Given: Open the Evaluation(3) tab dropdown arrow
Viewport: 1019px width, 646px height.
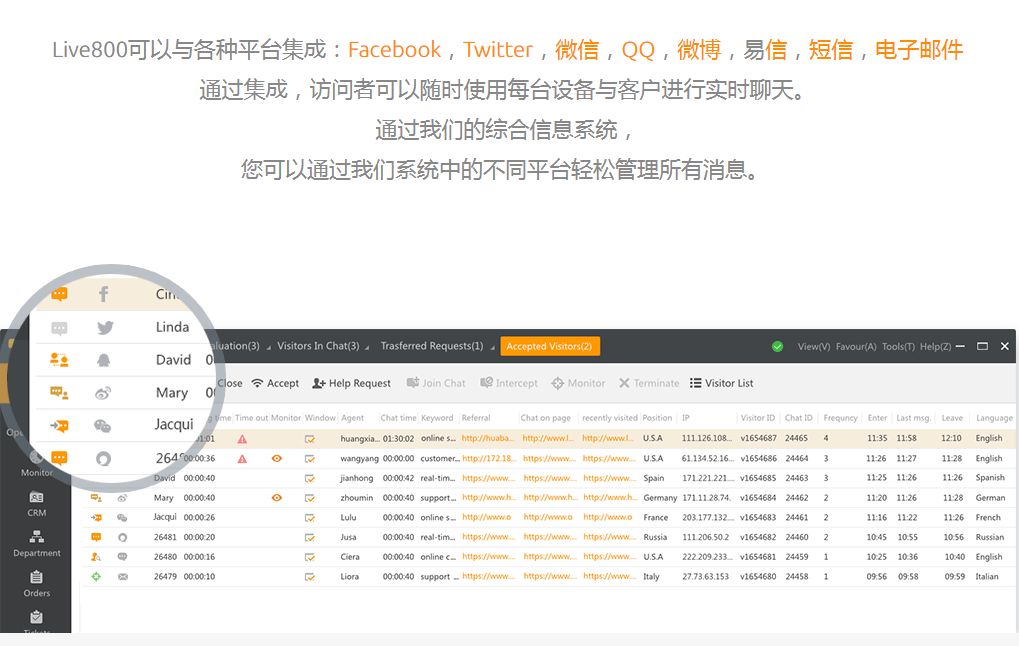Looking at the screenshot, I should (267, 346).
